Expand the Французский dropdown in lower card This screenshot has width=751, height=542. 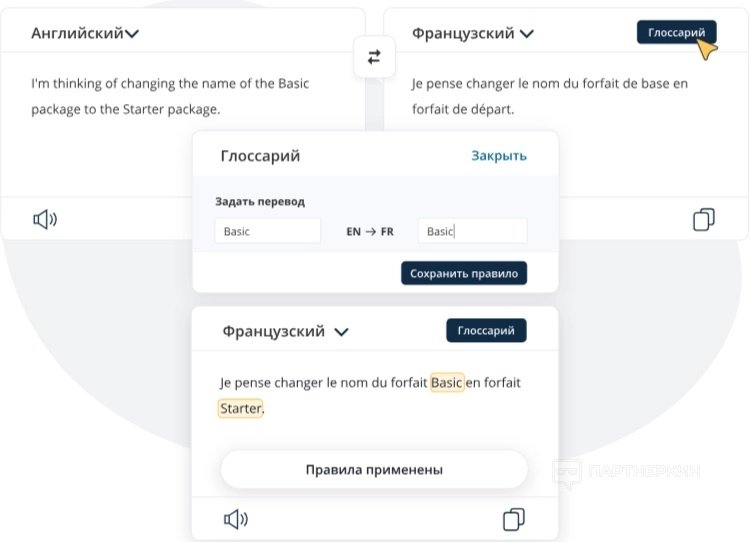click(286, 331)
